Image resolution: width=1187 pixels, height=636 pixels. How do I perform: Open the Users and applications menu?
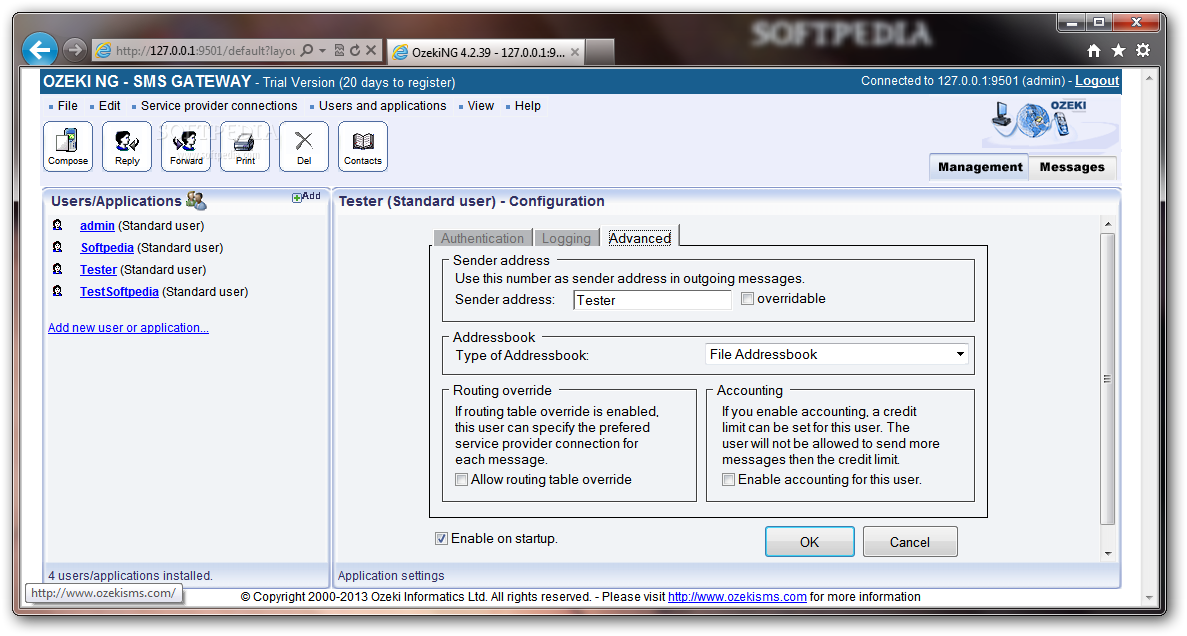tap(382, 106)
